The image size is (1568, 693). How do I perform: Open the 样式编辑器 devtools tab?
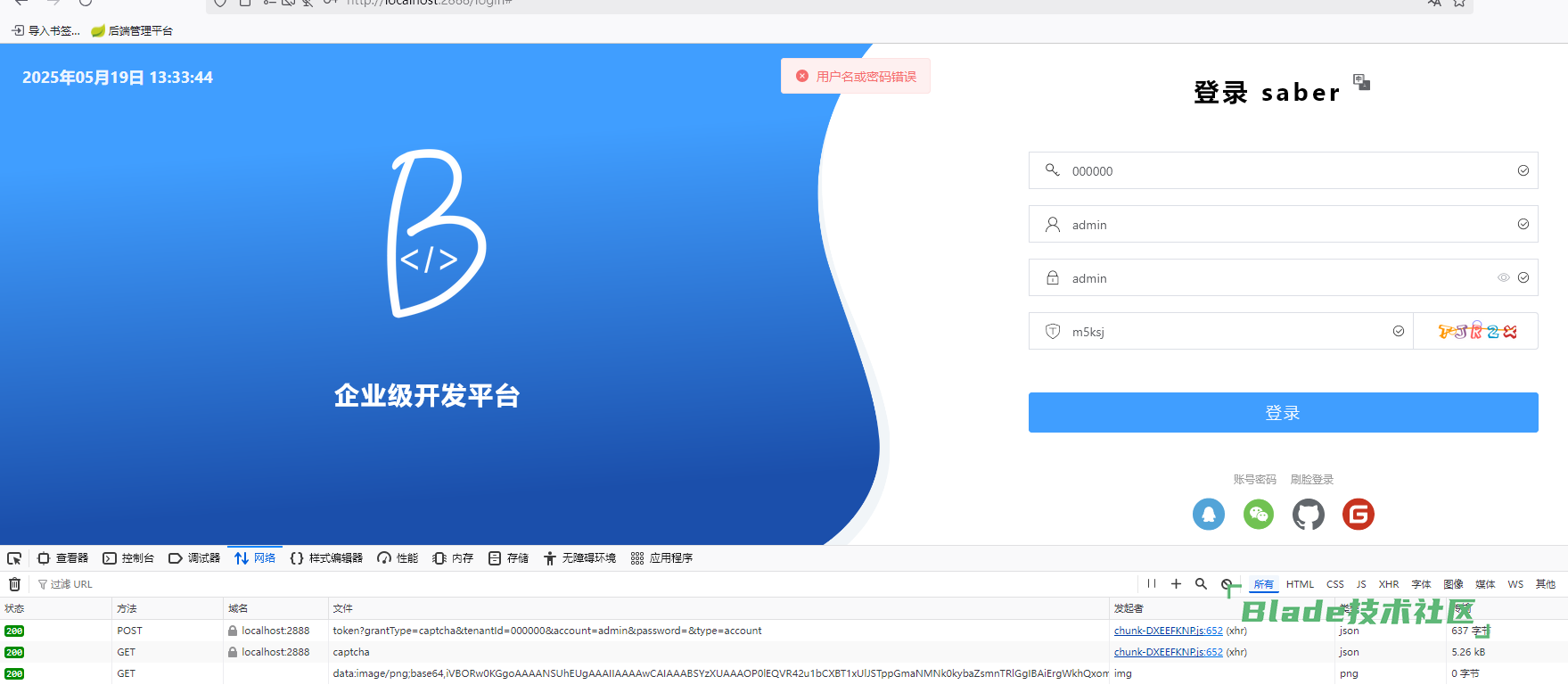326,558
